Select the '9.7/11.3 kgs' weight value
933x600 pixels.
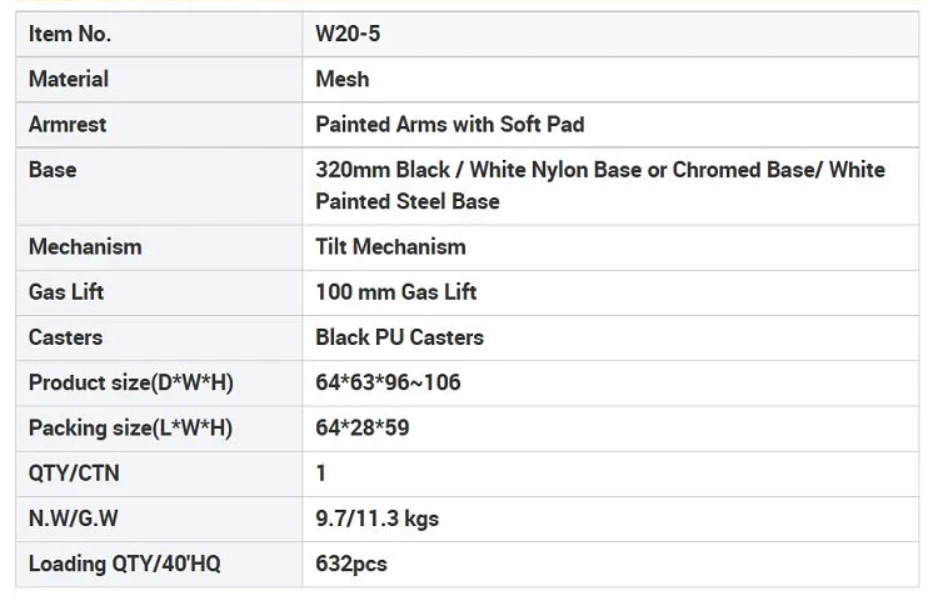[377, 518]
